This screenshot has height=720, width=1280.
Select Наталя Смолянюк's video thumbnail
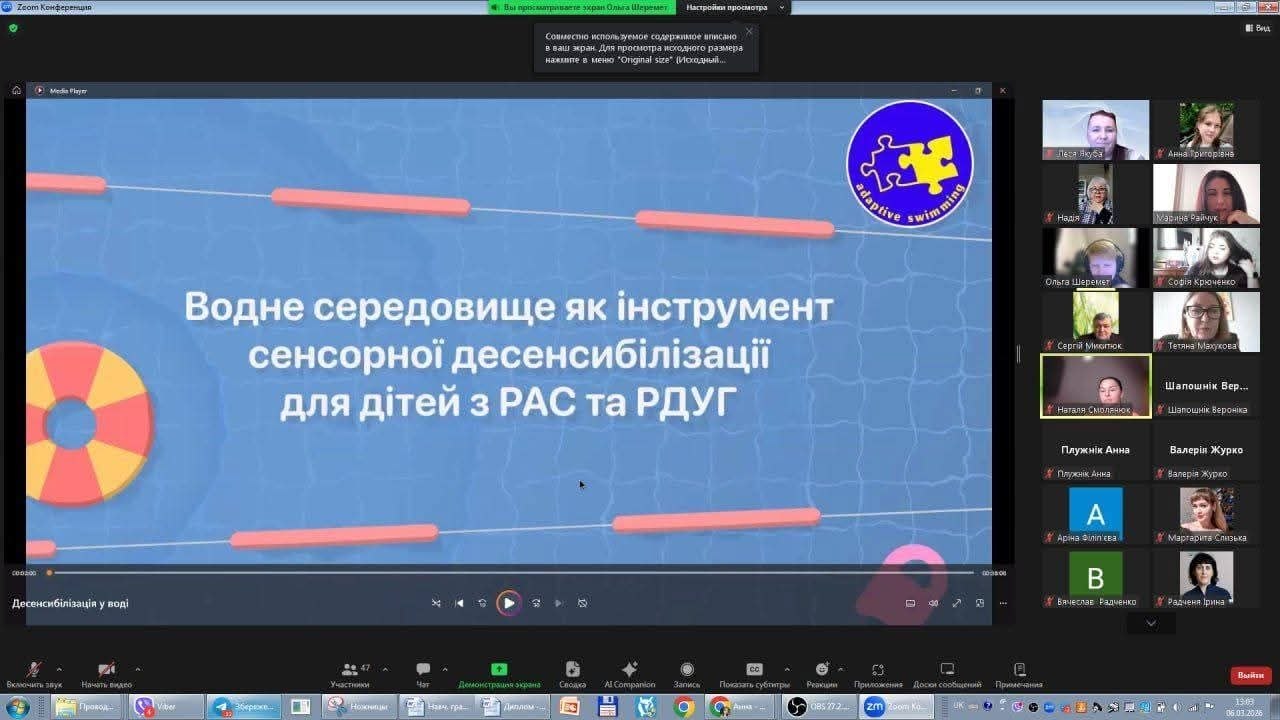(1095, 386)
